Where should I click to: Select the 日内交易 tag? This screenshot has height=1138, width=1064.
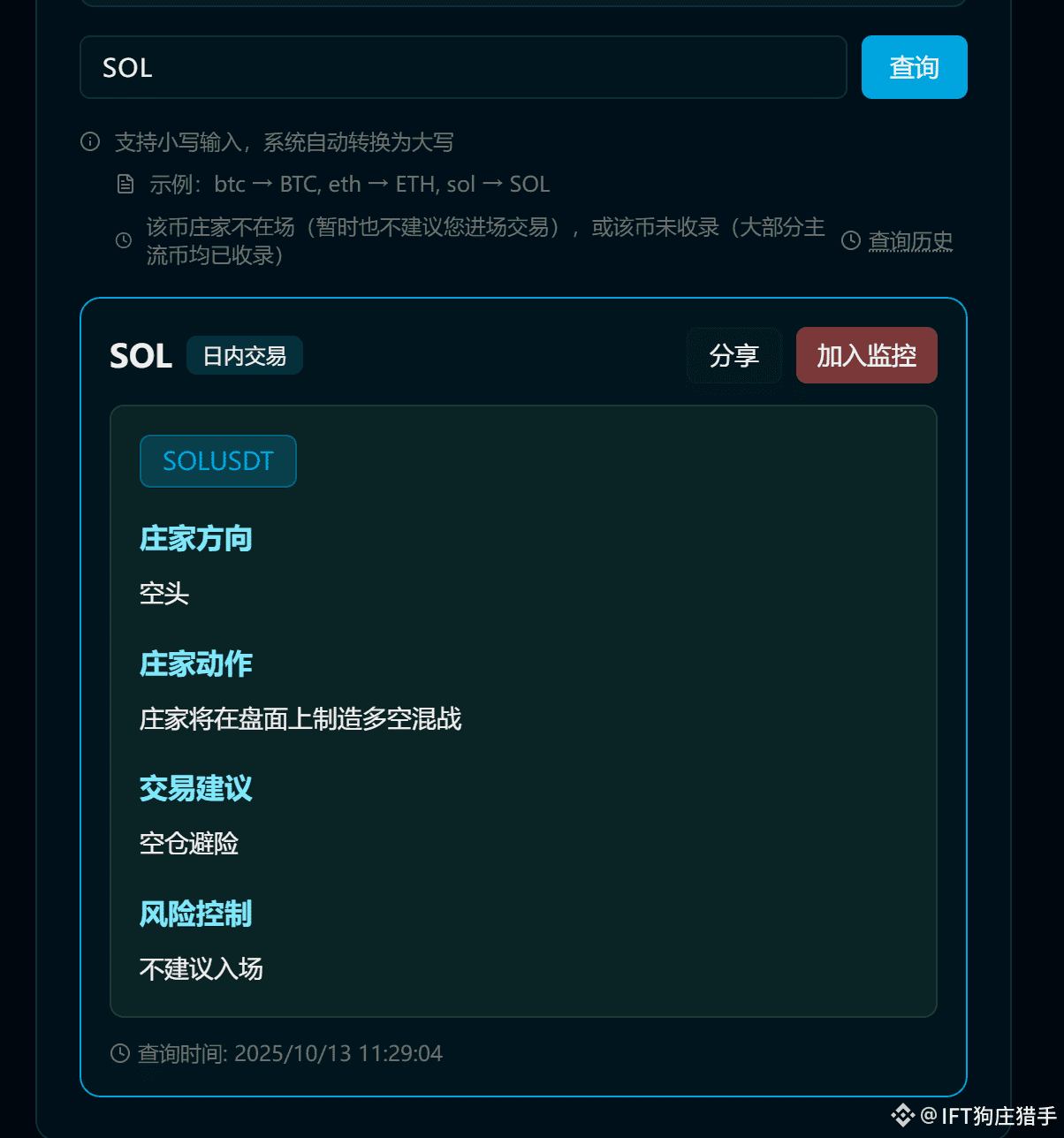(x=245, y=355)
